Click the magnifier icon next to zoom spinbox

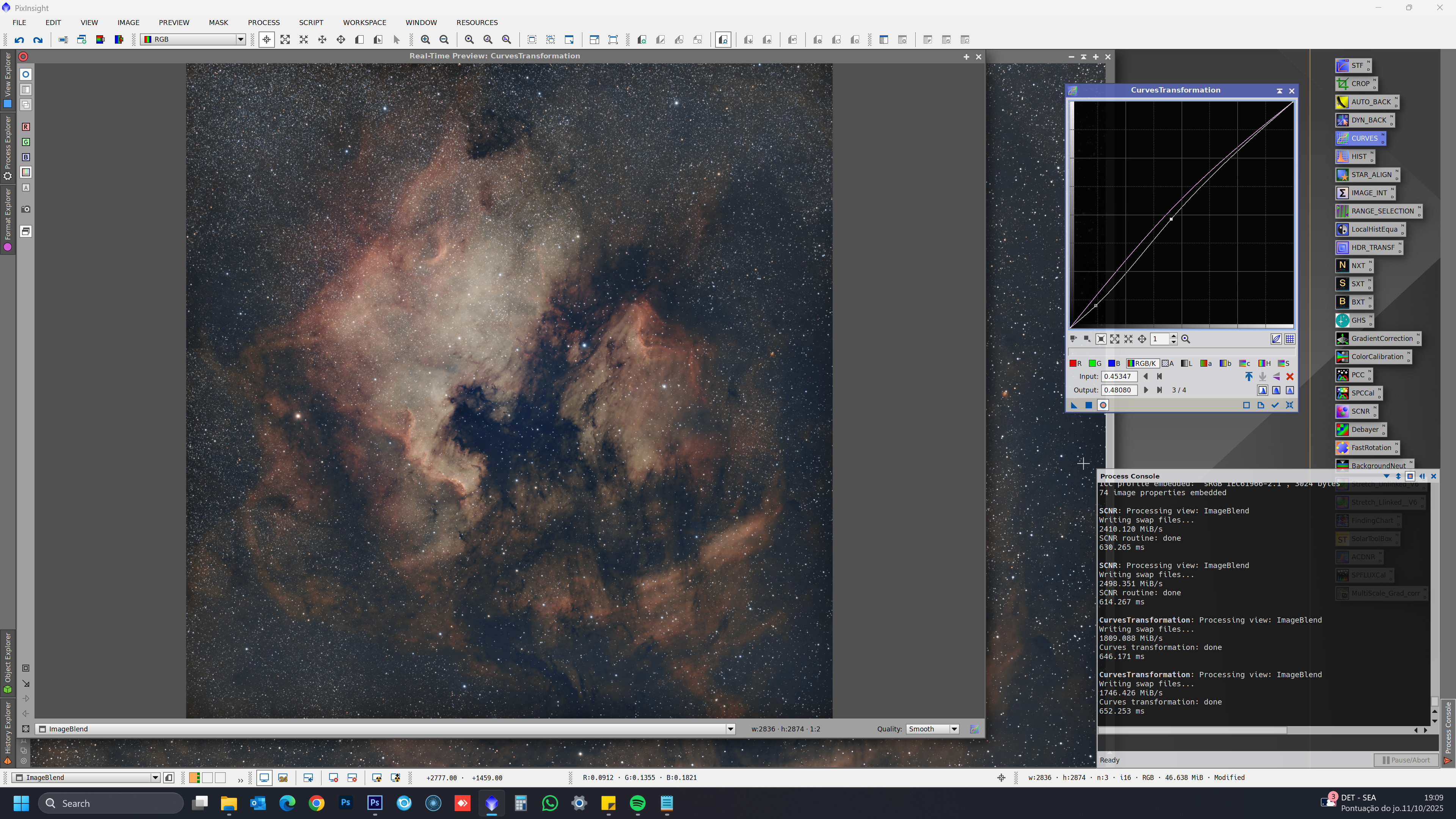[1186, 339]
